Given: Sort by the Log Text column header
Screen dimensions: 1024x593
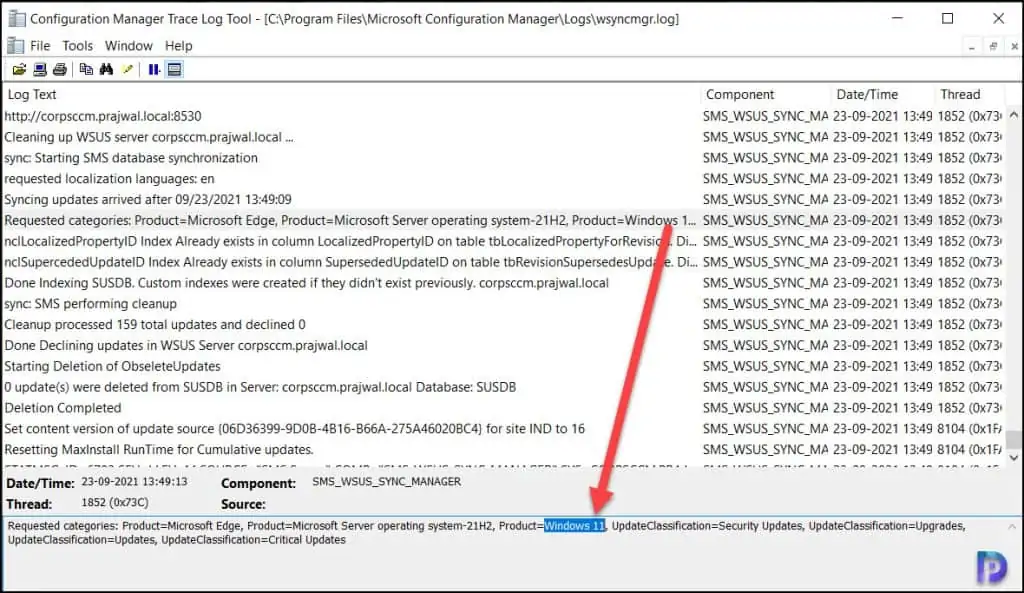Looking at the screenshot, I should click(x=352, y=94).
